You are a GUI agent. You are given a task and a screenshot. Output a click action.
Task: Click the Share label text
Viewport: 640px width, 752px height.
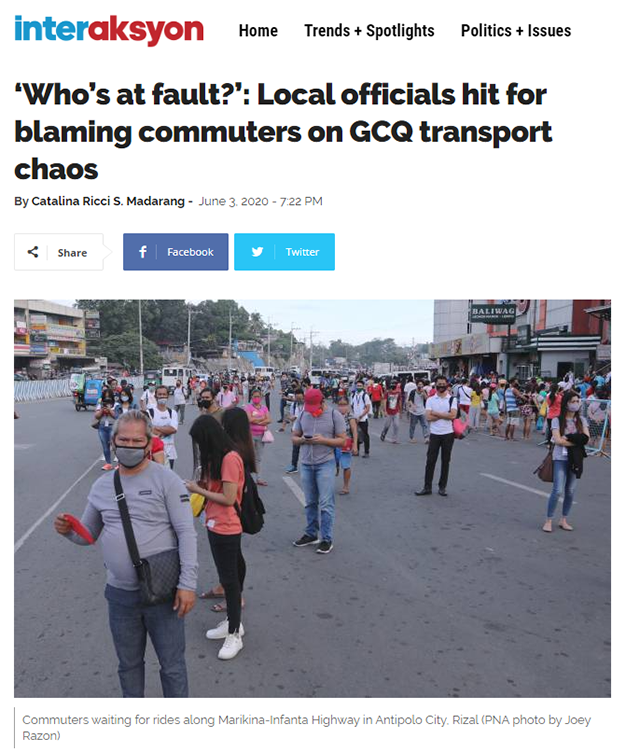[72, 253]
